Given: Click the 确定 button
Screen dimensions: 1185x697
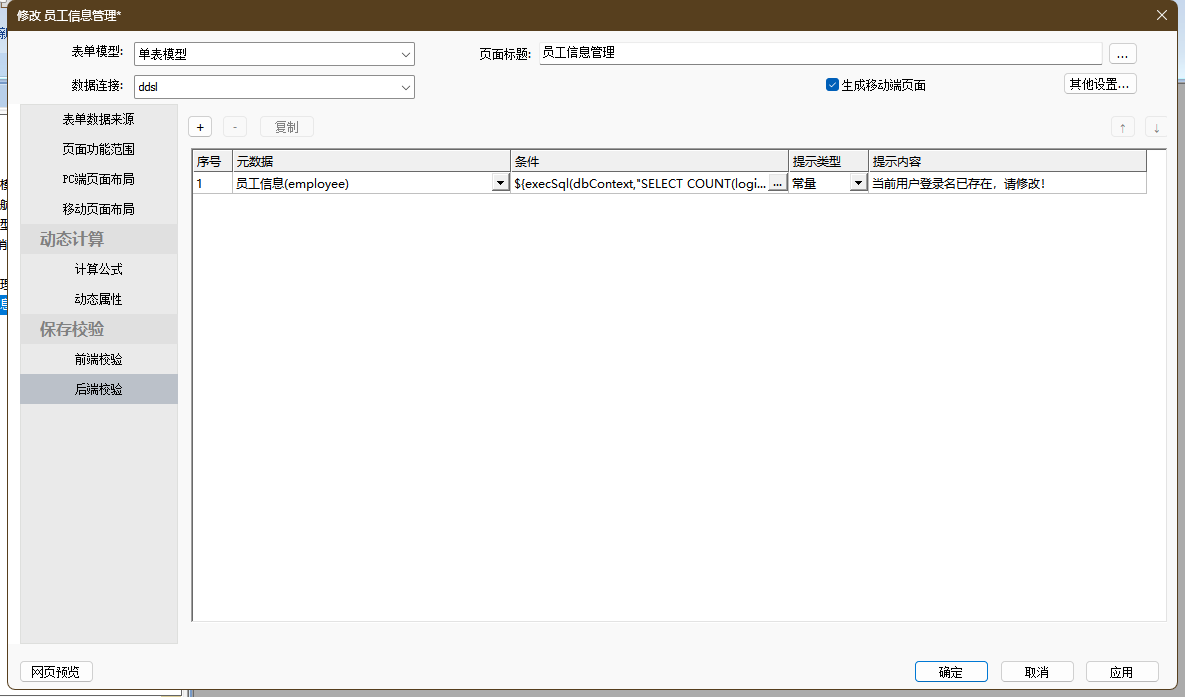Looking at the screenshot, I should point(950,672).
